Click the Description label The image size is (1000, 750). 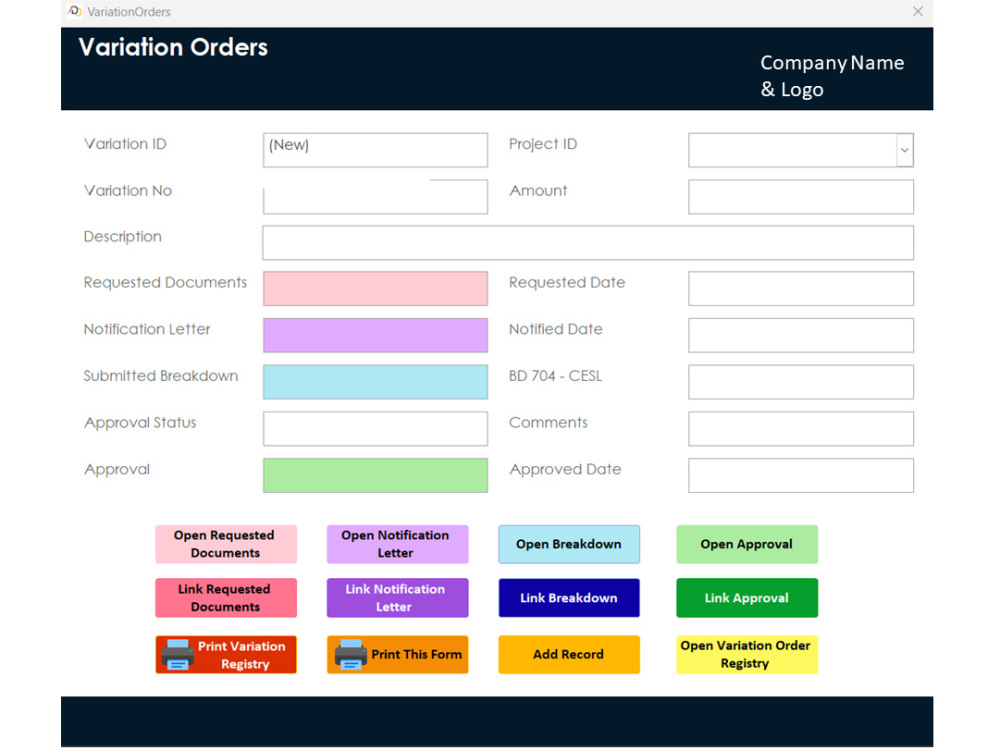[122, 237]
